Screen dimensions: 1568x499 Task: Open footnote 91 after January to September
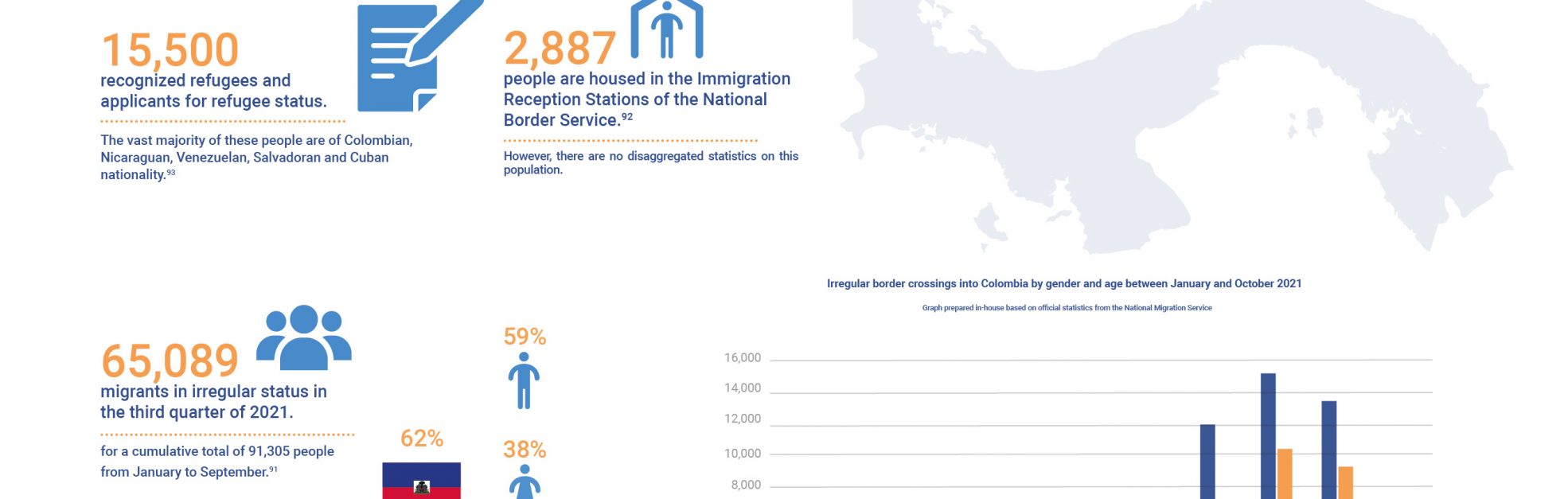(x=273, y=470)
